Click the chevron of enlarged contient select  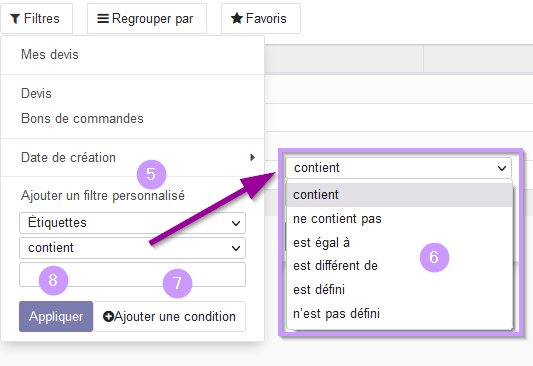502,168
